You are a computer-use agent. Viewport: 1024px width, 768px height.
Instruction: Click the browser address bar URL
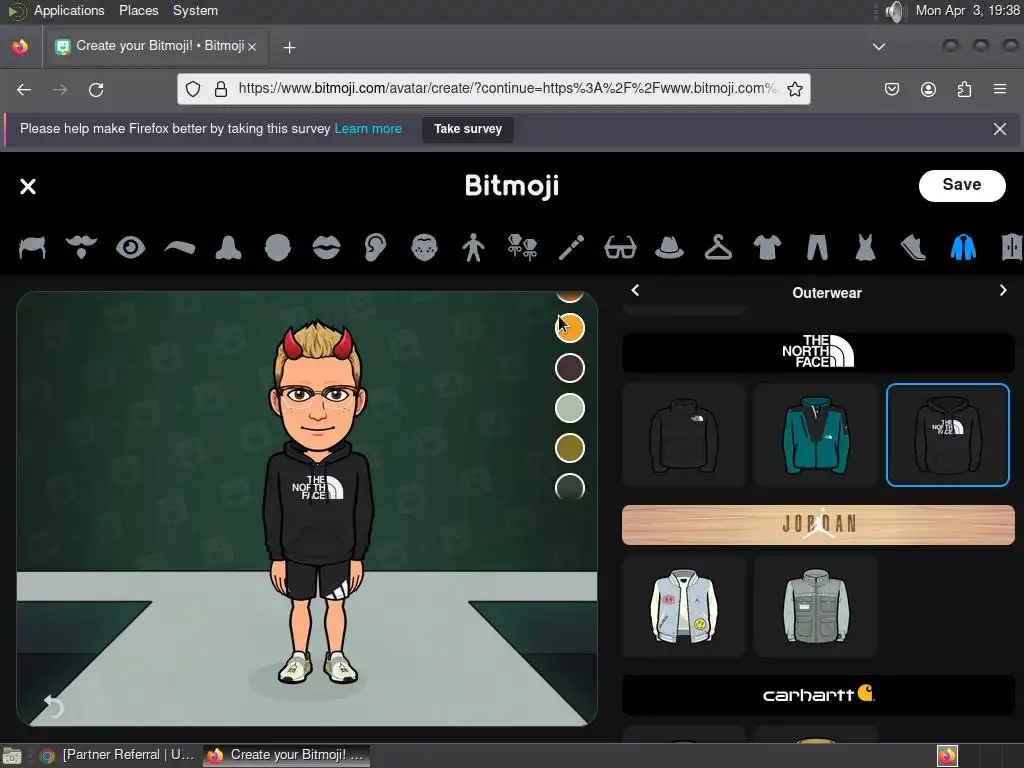(x=507, y=88)
